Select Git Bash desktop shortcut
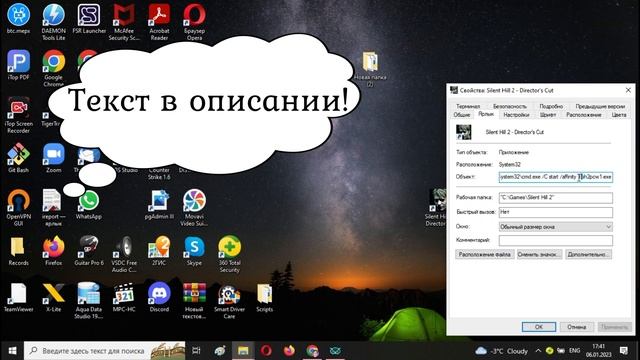Screen dimensions: 640x360 coord(18,158)
